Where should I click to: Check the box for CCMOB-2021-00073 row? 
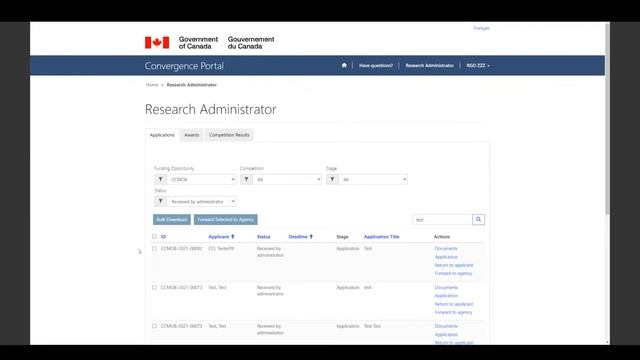[154, 287]
